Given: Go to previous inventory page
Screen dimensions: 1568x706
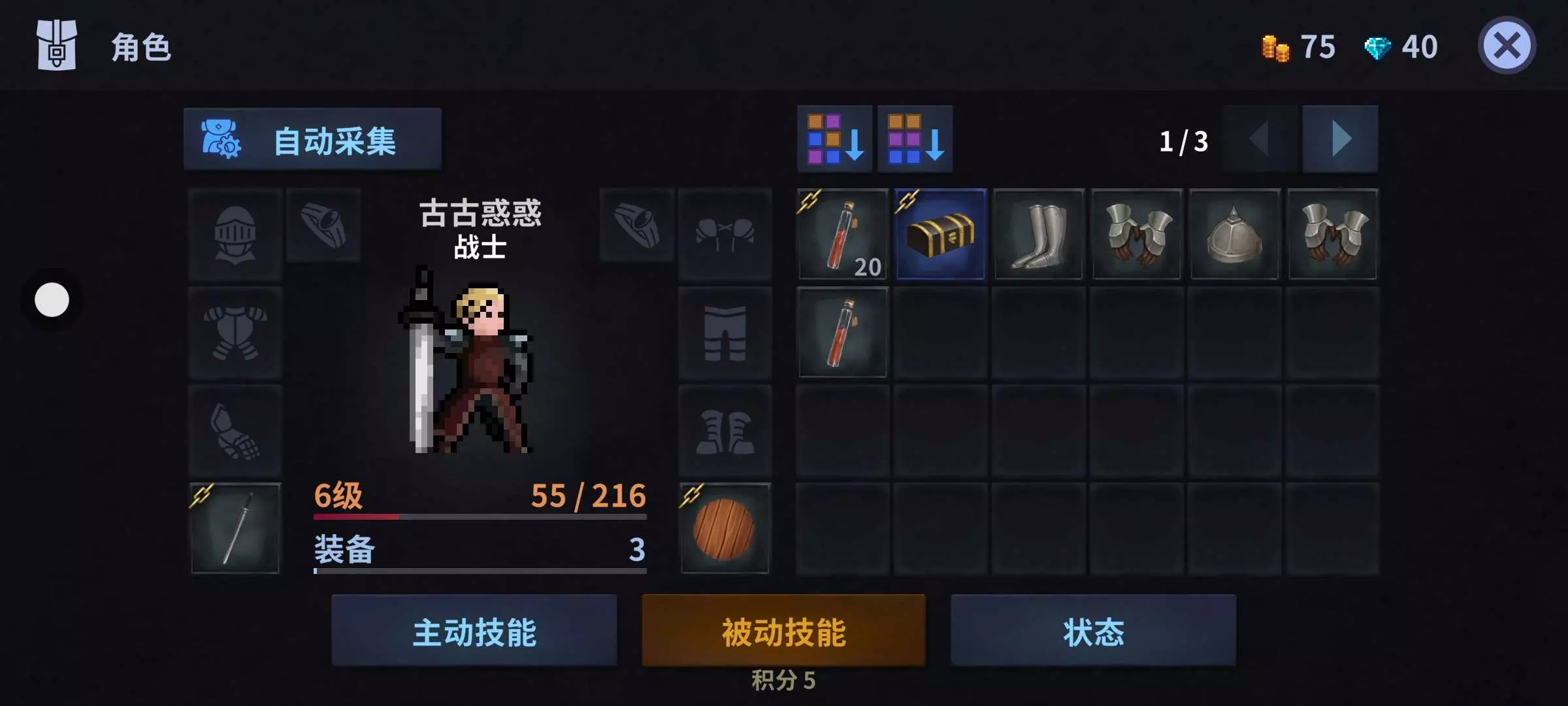Looking at the screenshot, I should point(1260,139).
